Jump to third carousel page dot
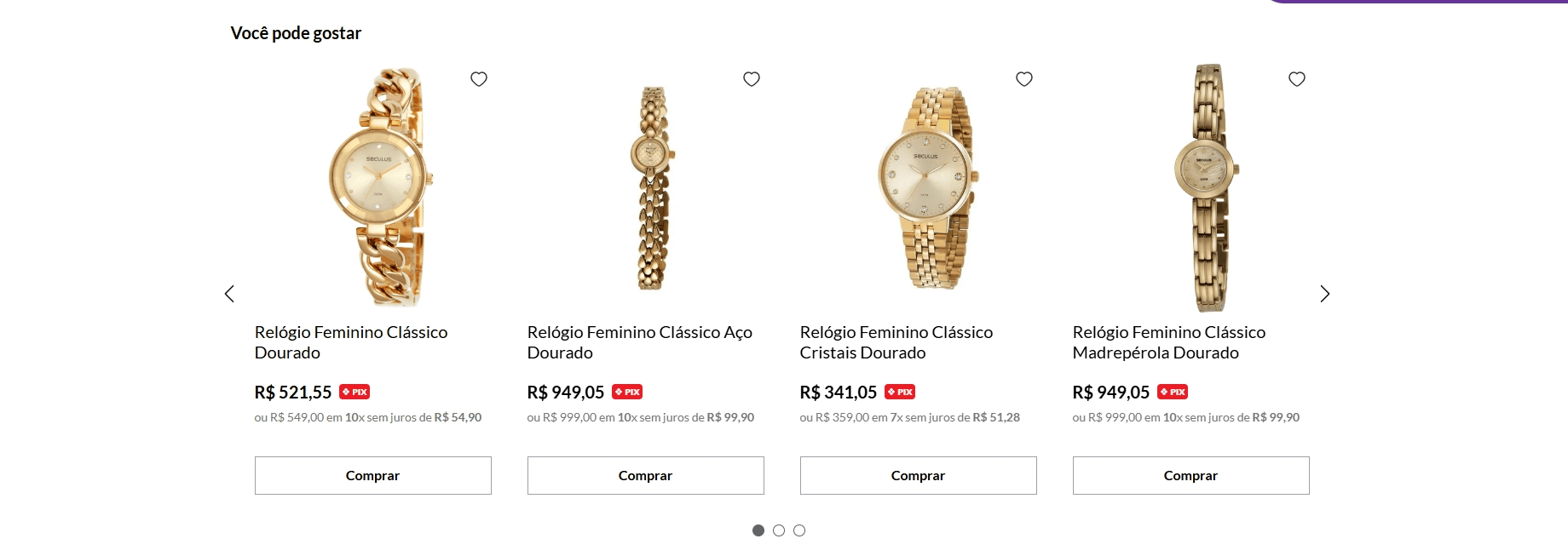 pyautogui.click(x=799, y=530)
